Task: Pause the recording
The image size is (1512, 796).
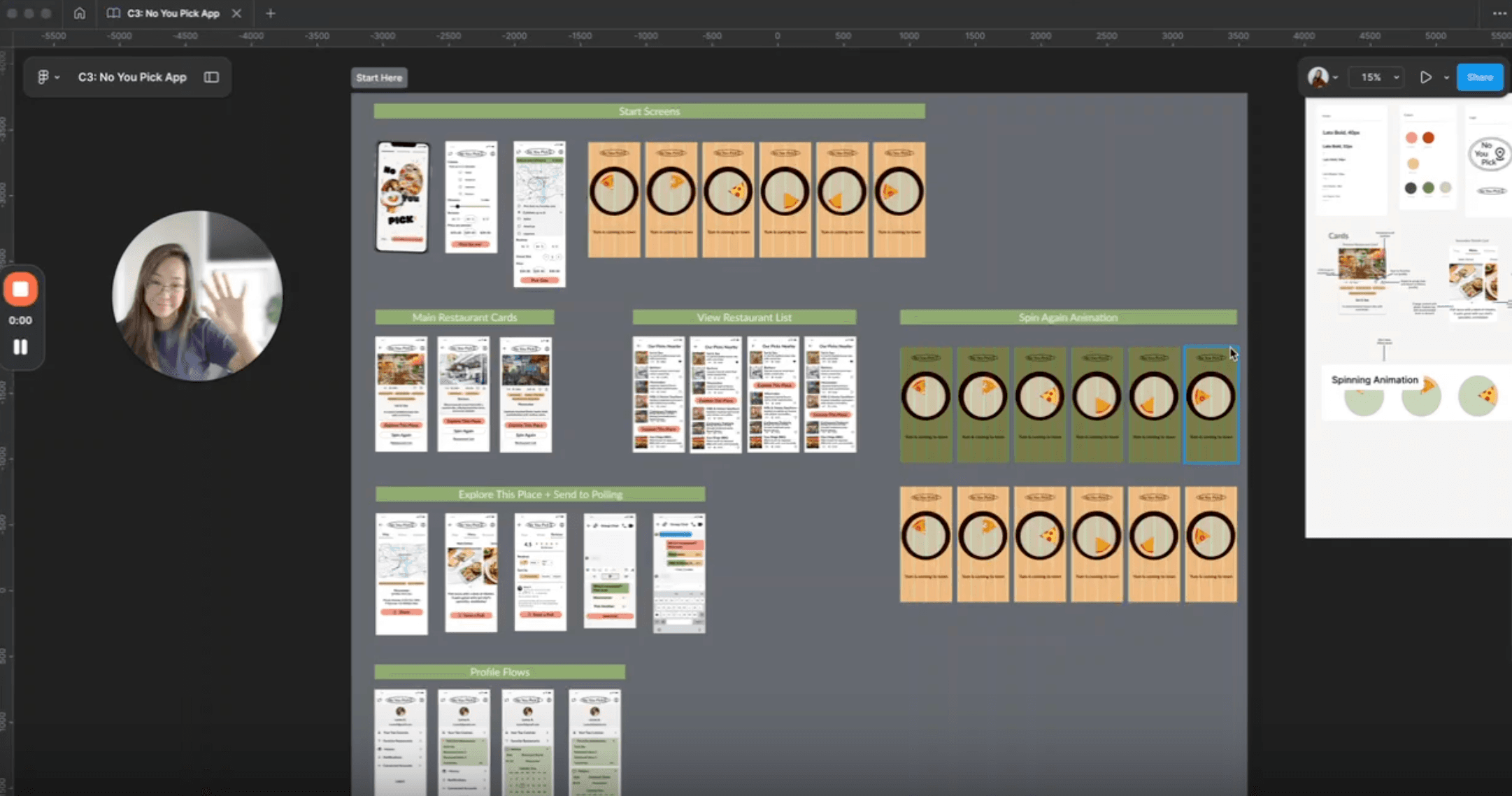Action: [x=20, y=347]
